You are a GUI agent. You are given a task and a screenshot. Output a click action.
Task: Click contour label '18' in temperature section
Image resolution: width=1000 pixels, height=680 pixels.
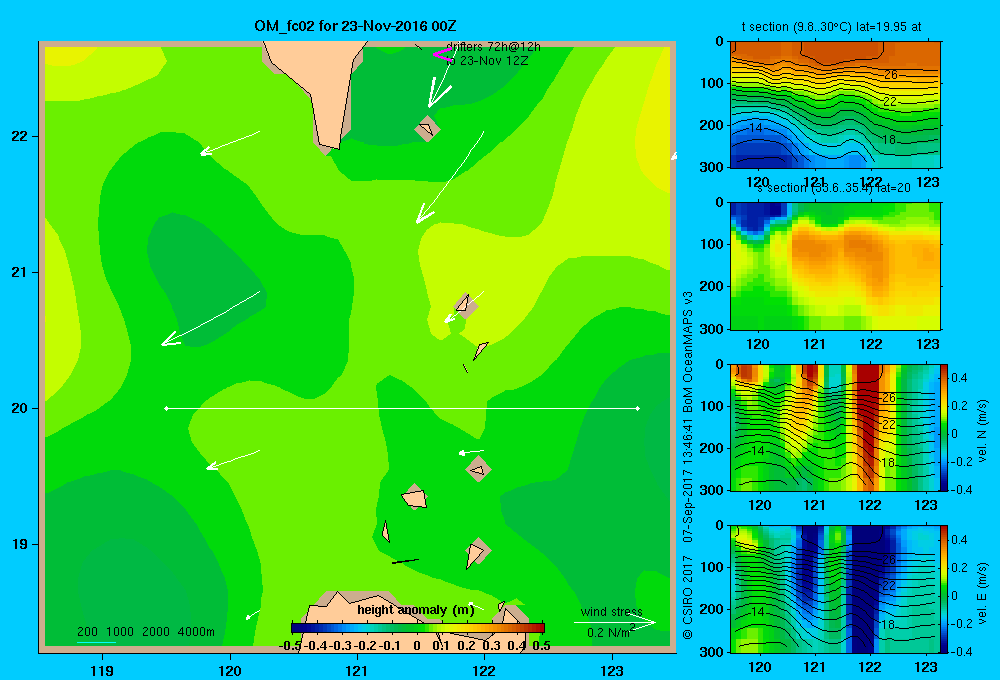pos(888,140)
